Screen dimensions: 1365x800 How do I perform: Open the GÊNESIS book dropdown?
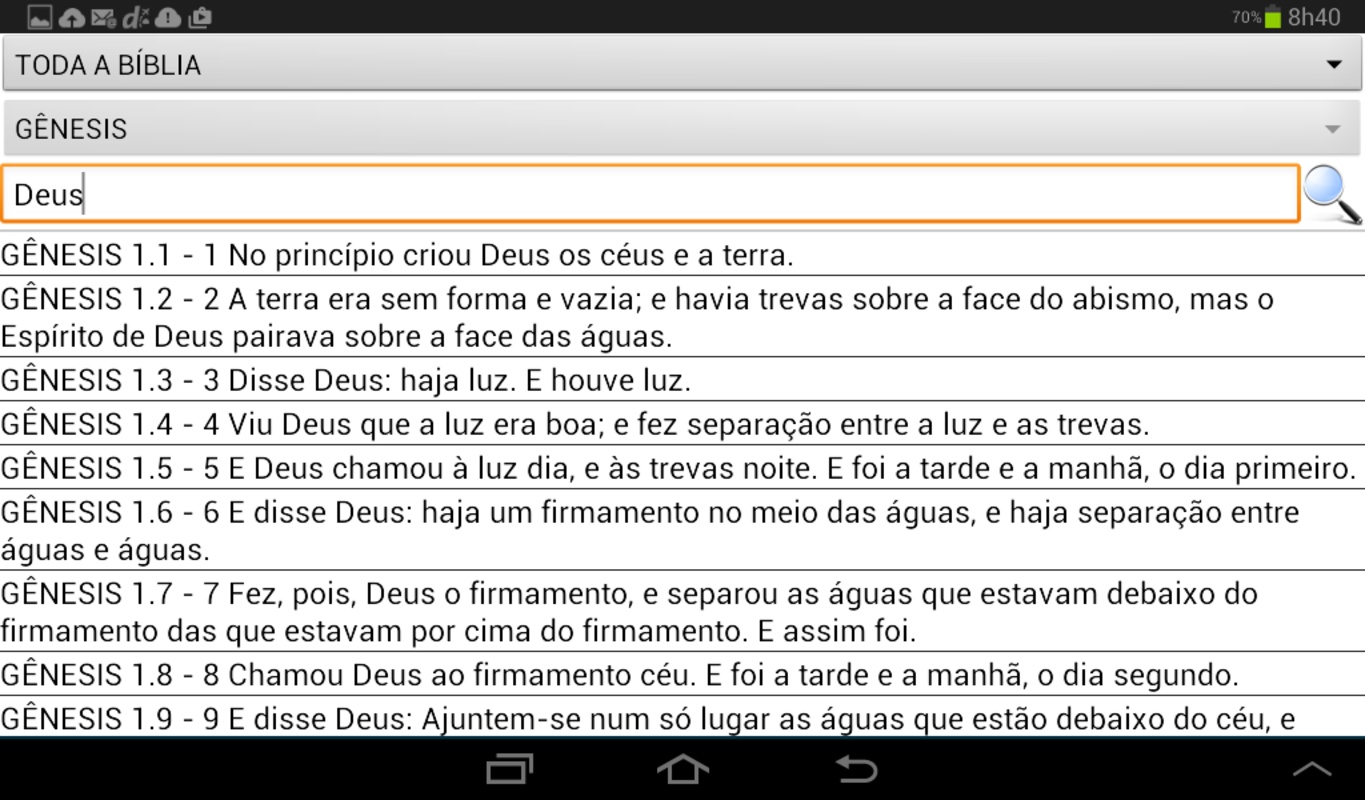[x=682, y=128]
